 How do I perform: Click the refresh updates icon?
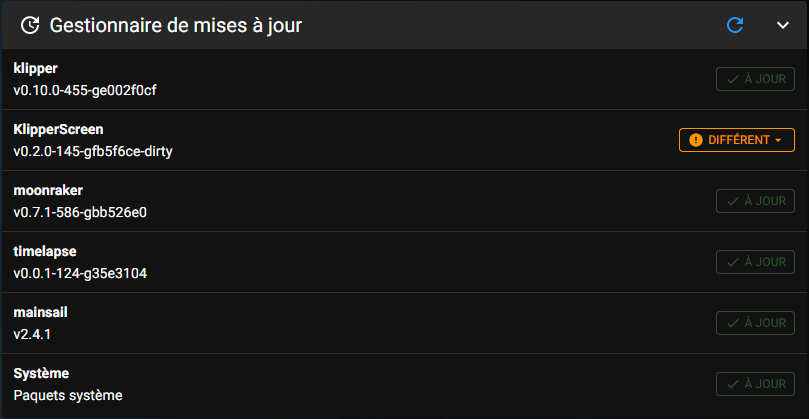coord(735,25)
